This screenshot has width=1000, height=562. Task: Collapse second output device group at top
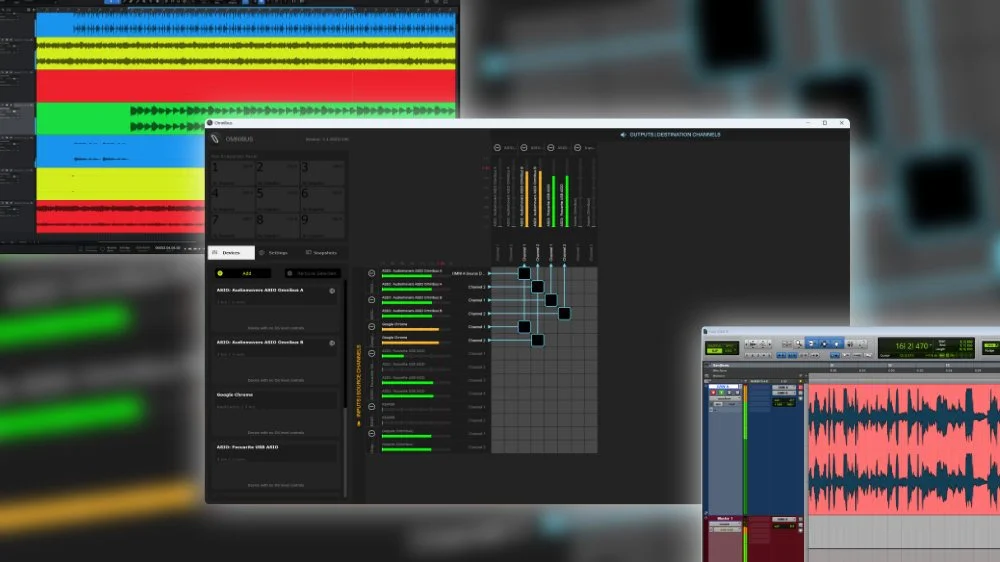tap(524, 148)
